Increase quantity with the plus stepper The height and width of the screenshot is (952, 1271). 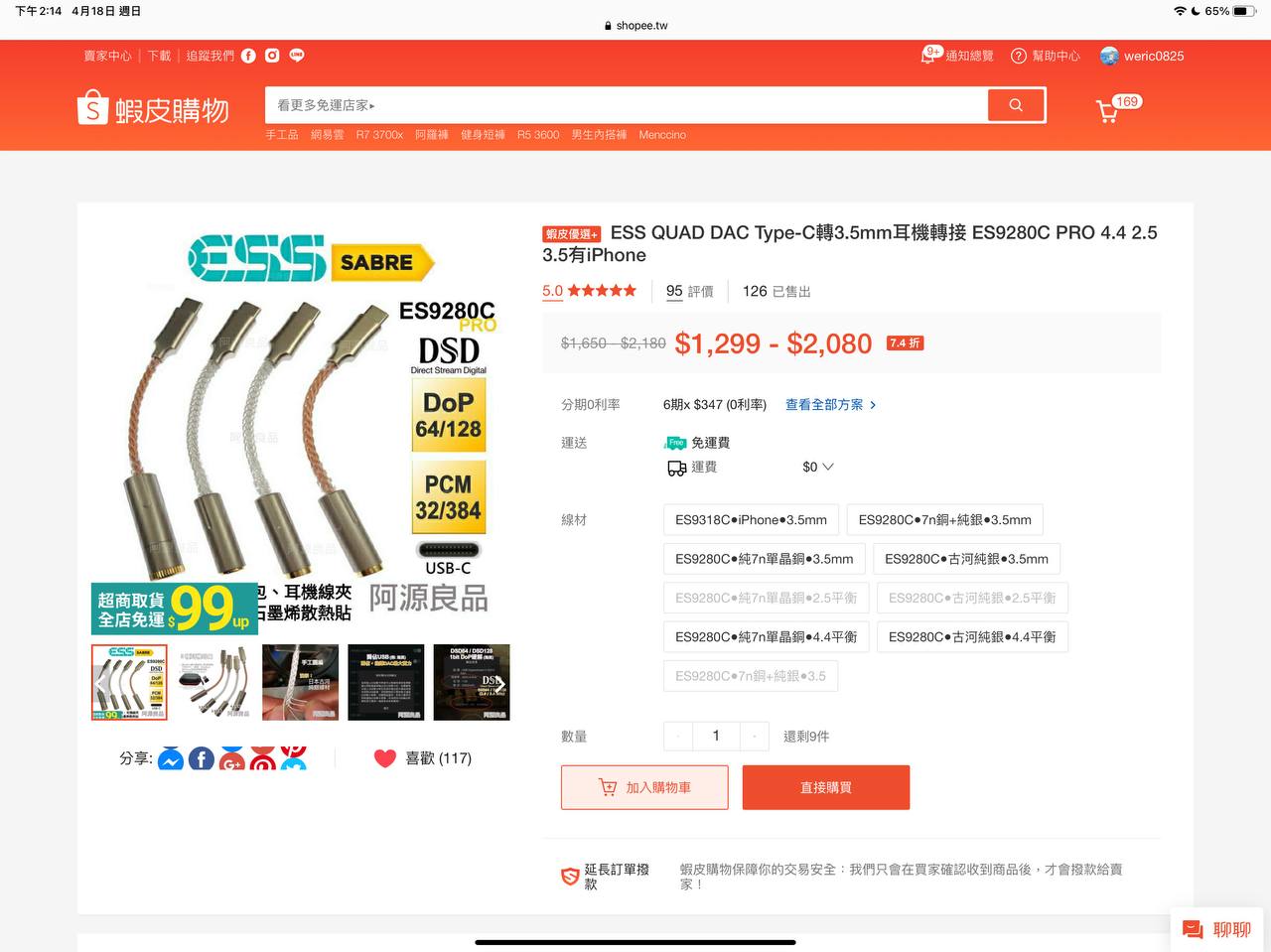click(755, 737)
